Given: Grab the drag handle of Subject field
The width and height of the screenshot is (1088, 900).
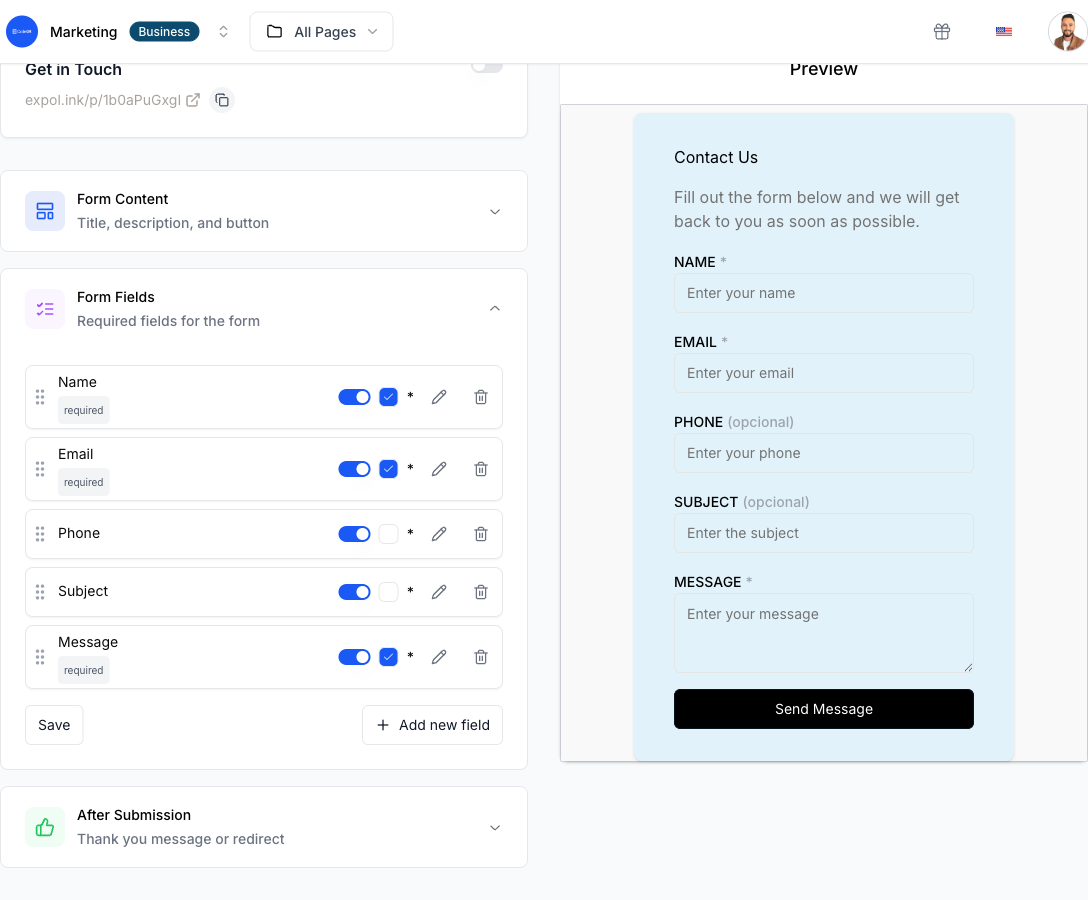Looking at the screenshot, I should click(x=40, y=592).
